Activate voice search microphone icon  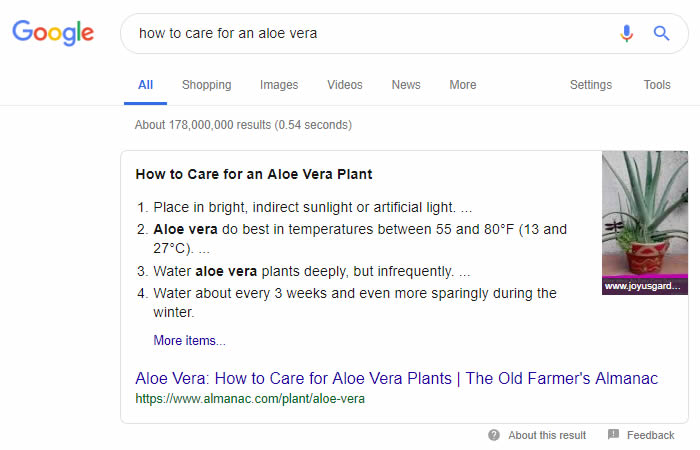pos(627,33)
